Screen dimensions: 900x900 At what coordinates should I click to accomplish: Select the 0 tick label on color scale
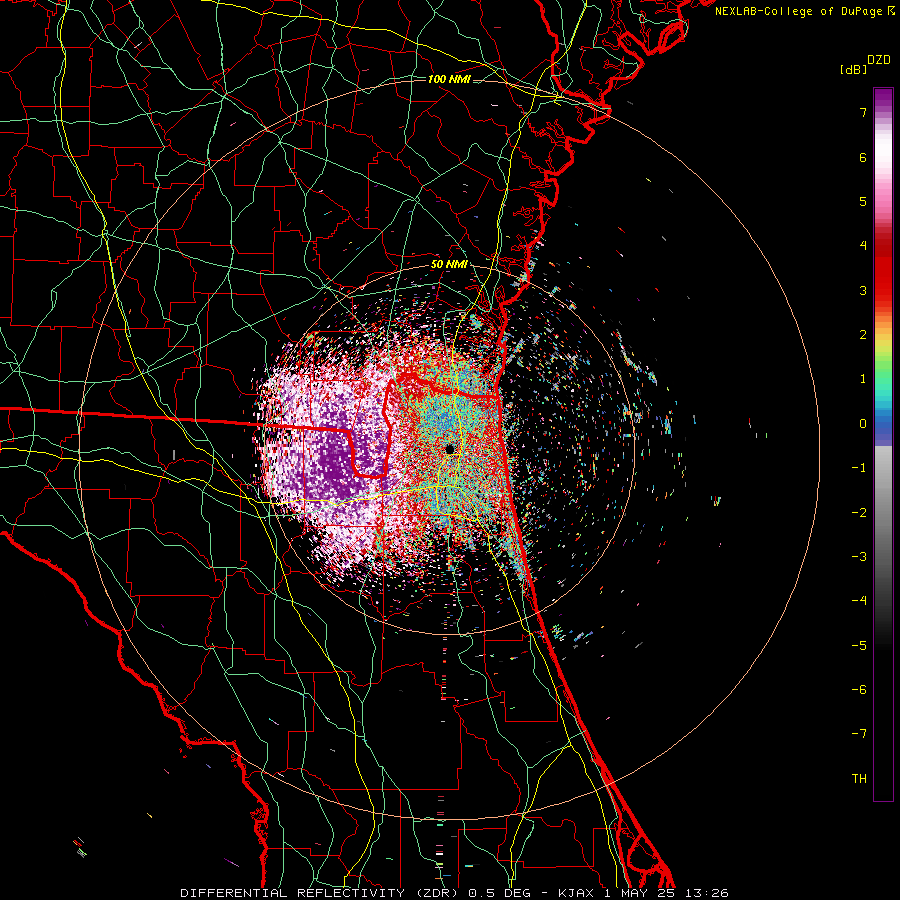(863, 424)
